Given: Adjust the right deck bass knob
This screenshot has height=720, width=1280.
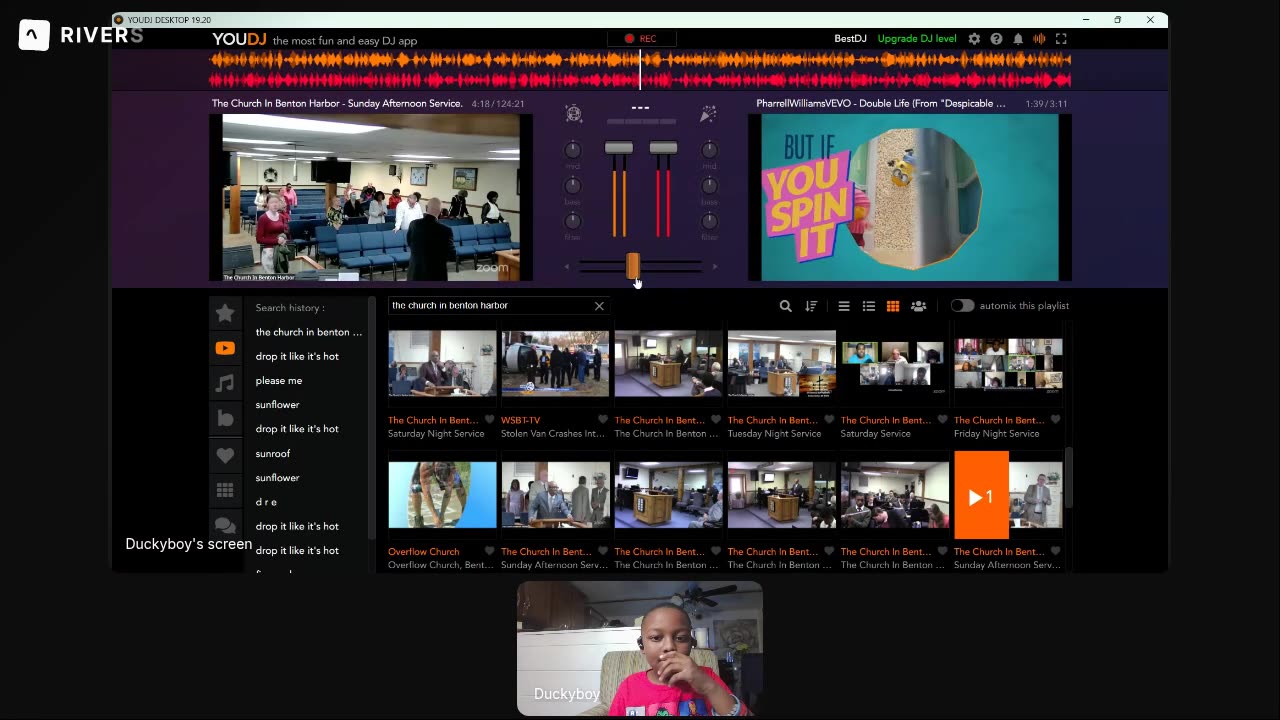Looking at the screenshot, I should coord(709,186).
